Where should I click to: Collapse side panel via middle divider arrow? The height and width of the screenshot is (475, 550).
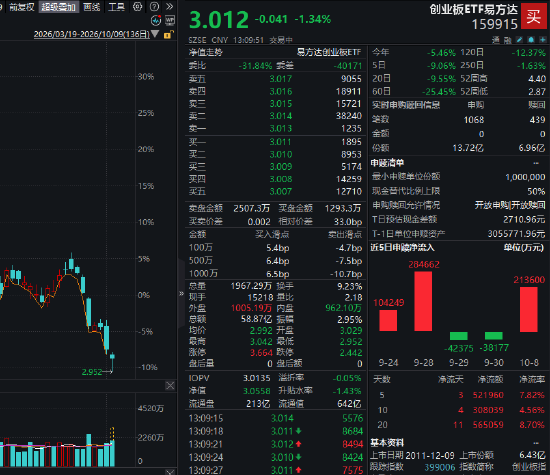[181, 293]
